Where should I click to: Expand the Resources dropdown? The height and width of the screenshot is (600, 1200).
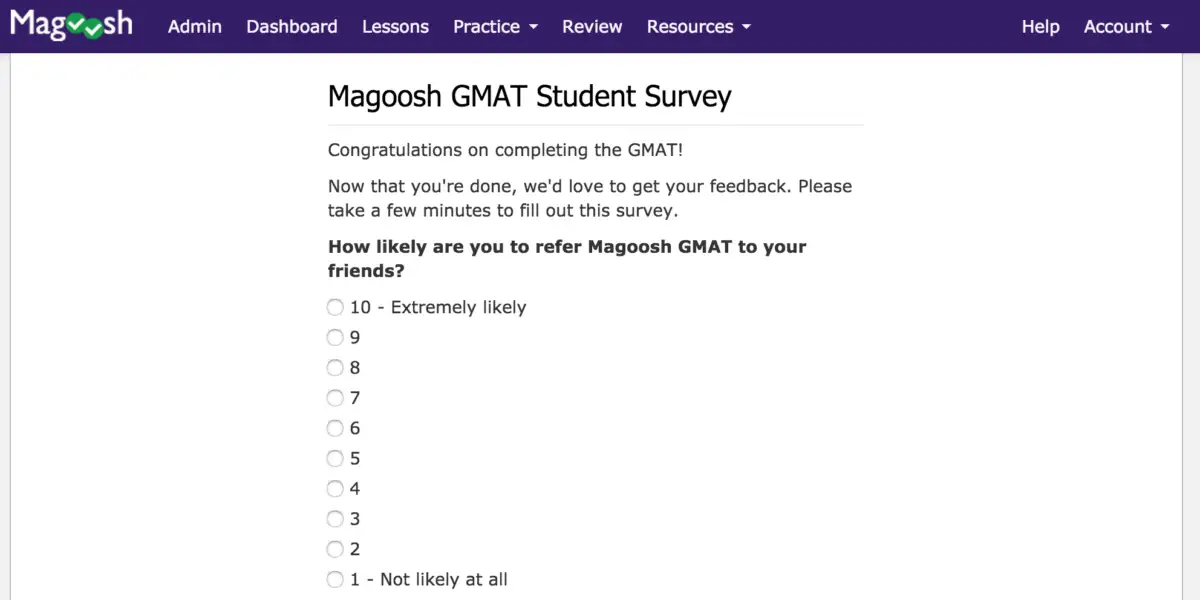pos(697,27)
